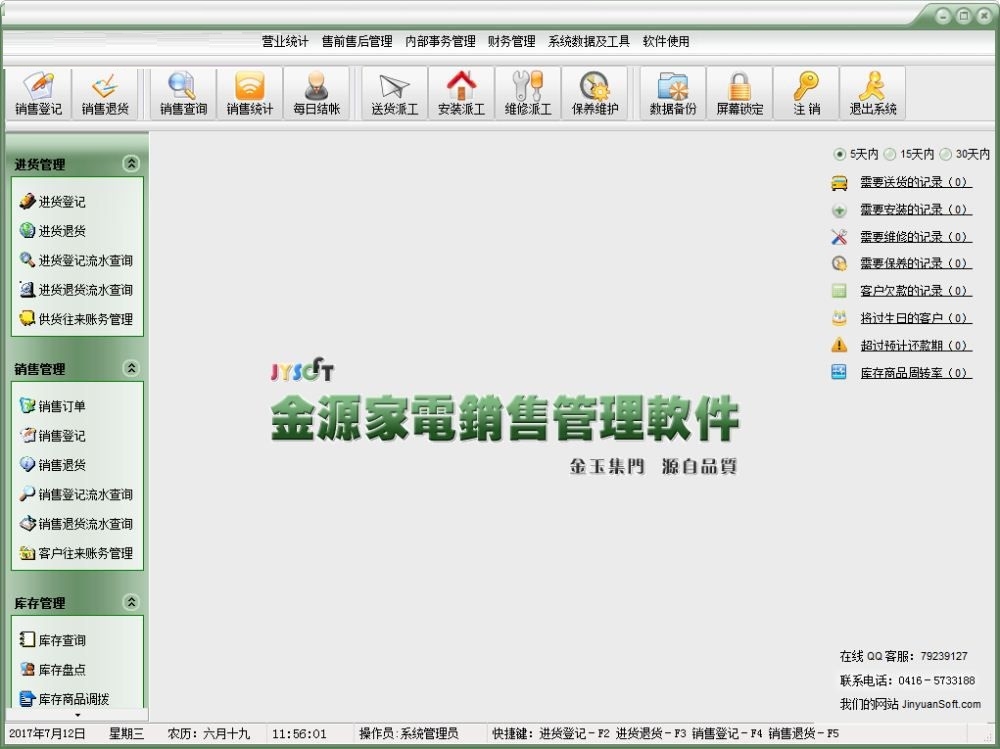This screenshot has height=749, width=1000.
Task: Open 送货派工 in the toolbar
Action: click(394, 94)
